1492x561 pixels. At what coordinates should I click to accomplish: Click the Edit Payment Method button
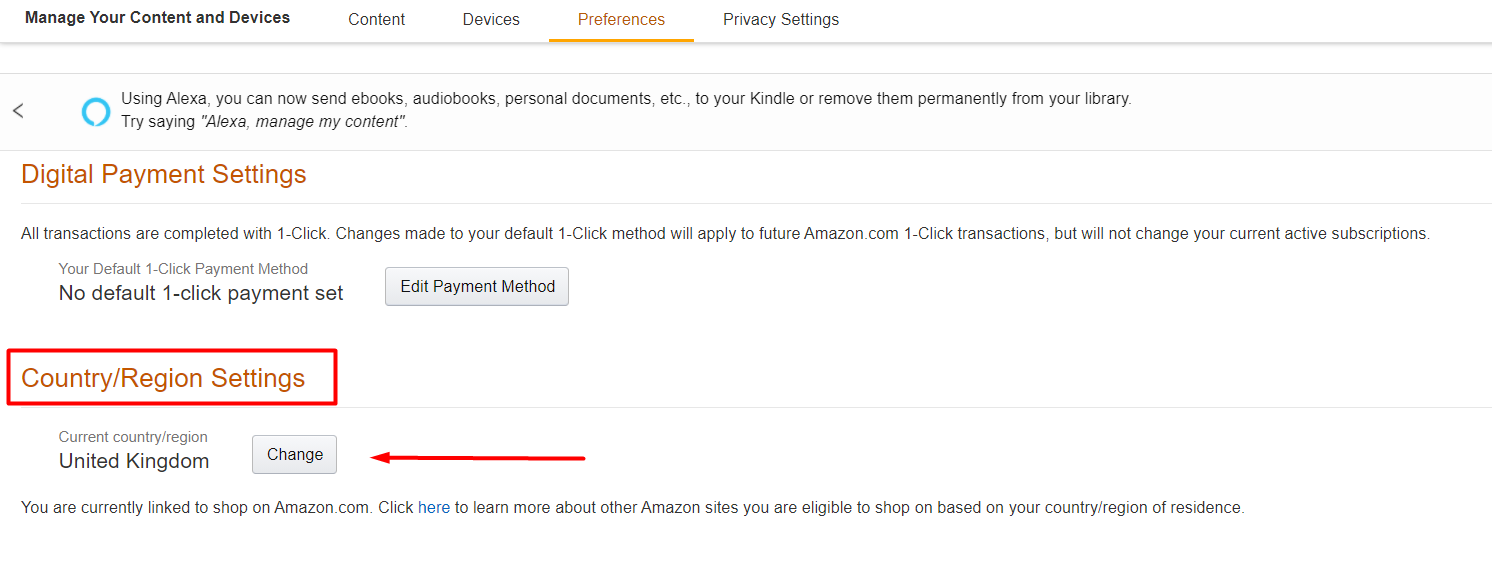(477, 286)
